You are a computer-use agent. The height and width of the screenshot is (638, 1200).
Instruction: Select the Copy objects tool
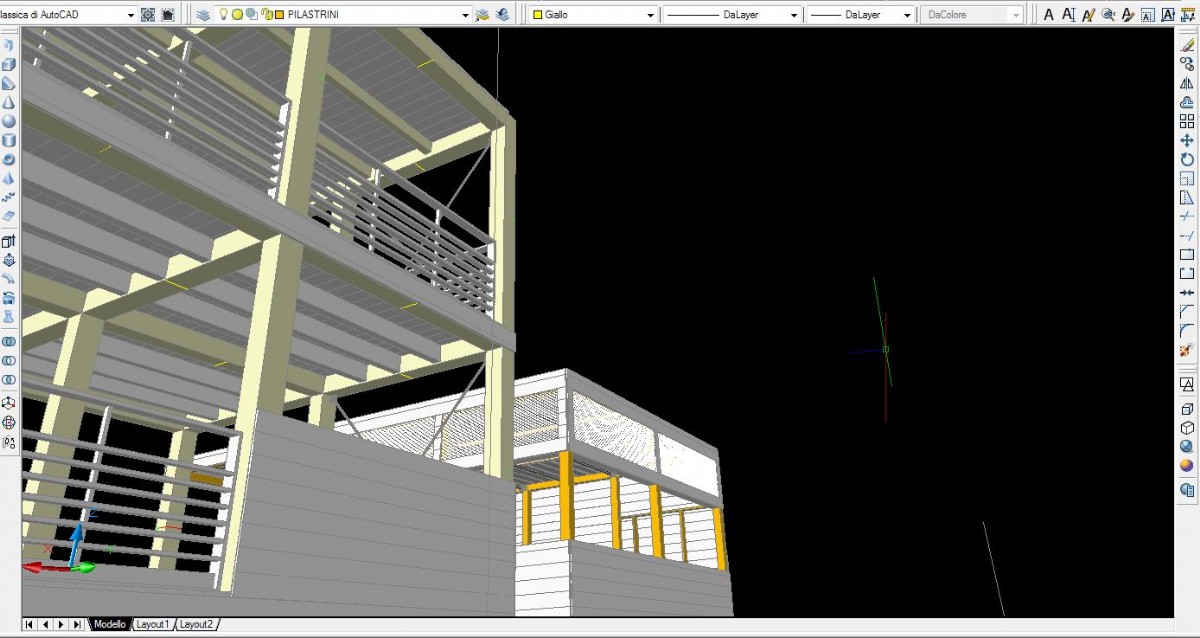point(1187,64)
